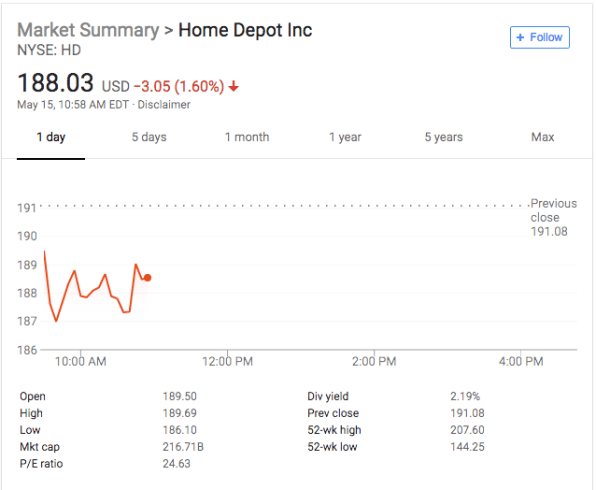Show the 1 year chart

coord(345,137)
